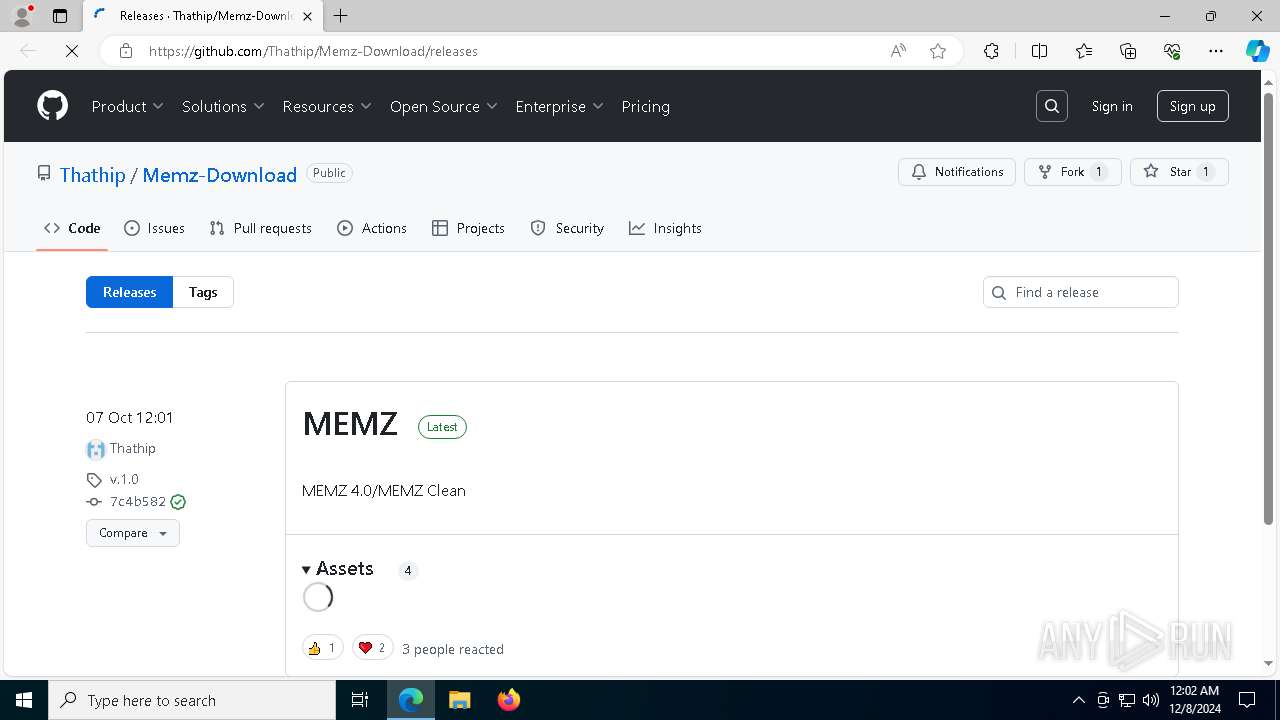Expand the Enterprise menu
Viewport: 1280px width, 720px height.
click(560, 106)
